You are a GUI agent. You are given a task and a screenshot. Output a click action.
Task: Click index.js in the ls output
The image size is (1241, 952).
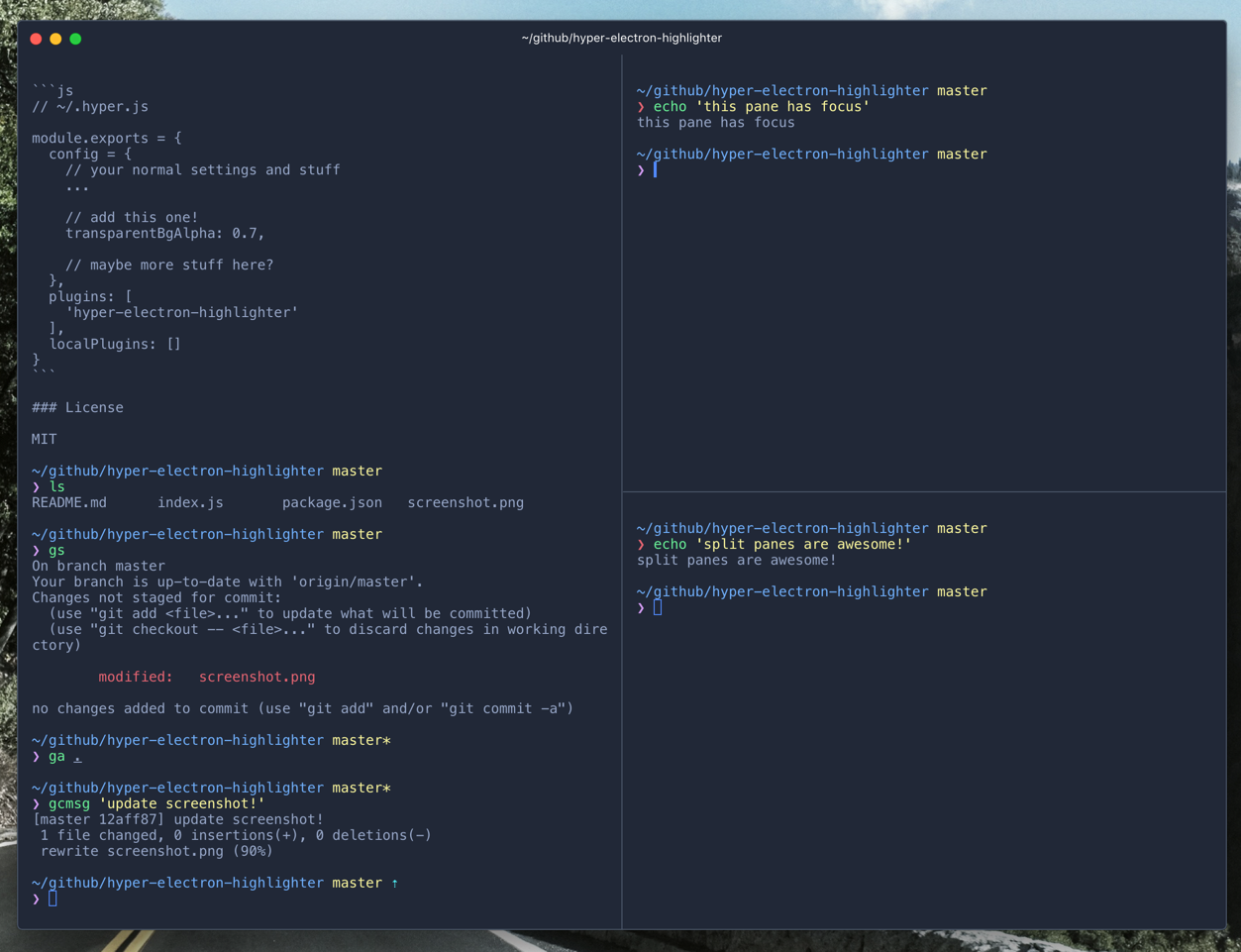click(190, 503)
